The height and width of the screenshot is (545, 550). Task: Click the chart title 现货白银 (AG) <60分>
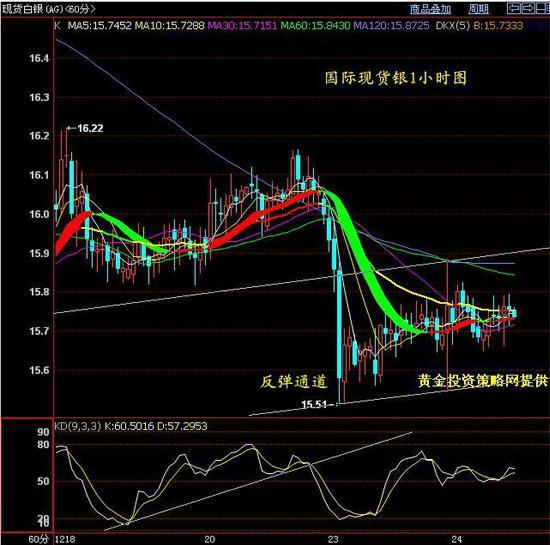pyautogui.click(x=48, y=9)
